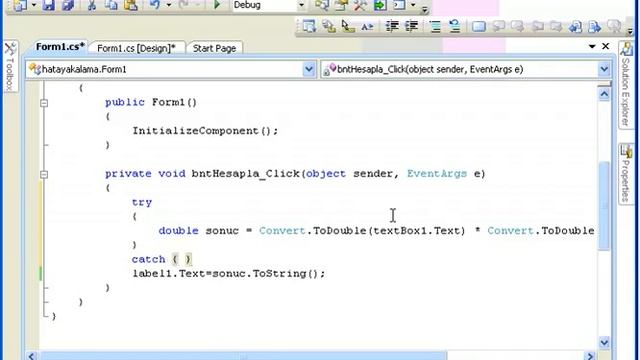
Task: Collapse the bntHesapla_Click method outline
Action: point(44,175)
